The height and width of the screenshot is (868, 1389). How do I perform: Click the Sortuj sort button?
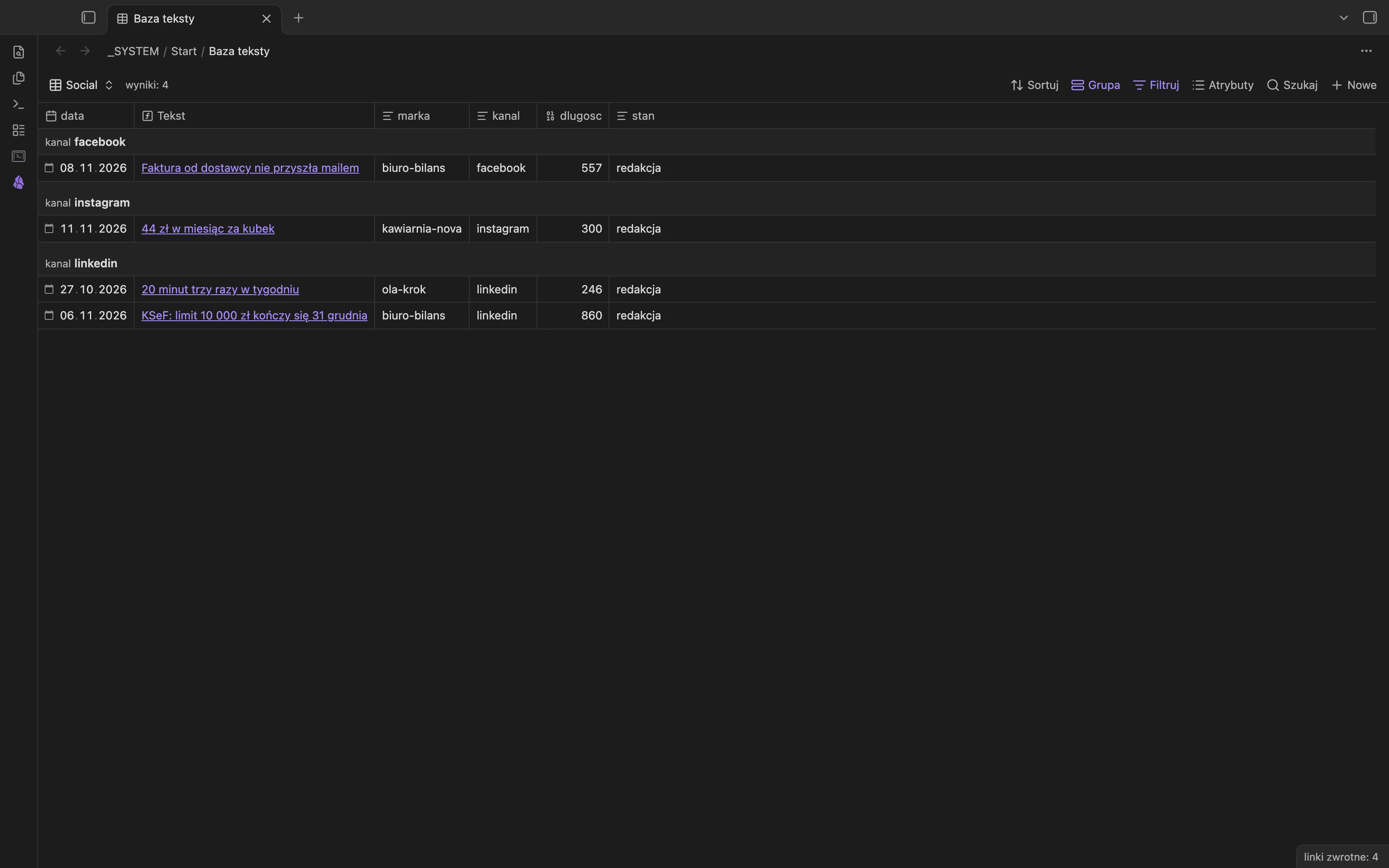tap(1034, 85)
